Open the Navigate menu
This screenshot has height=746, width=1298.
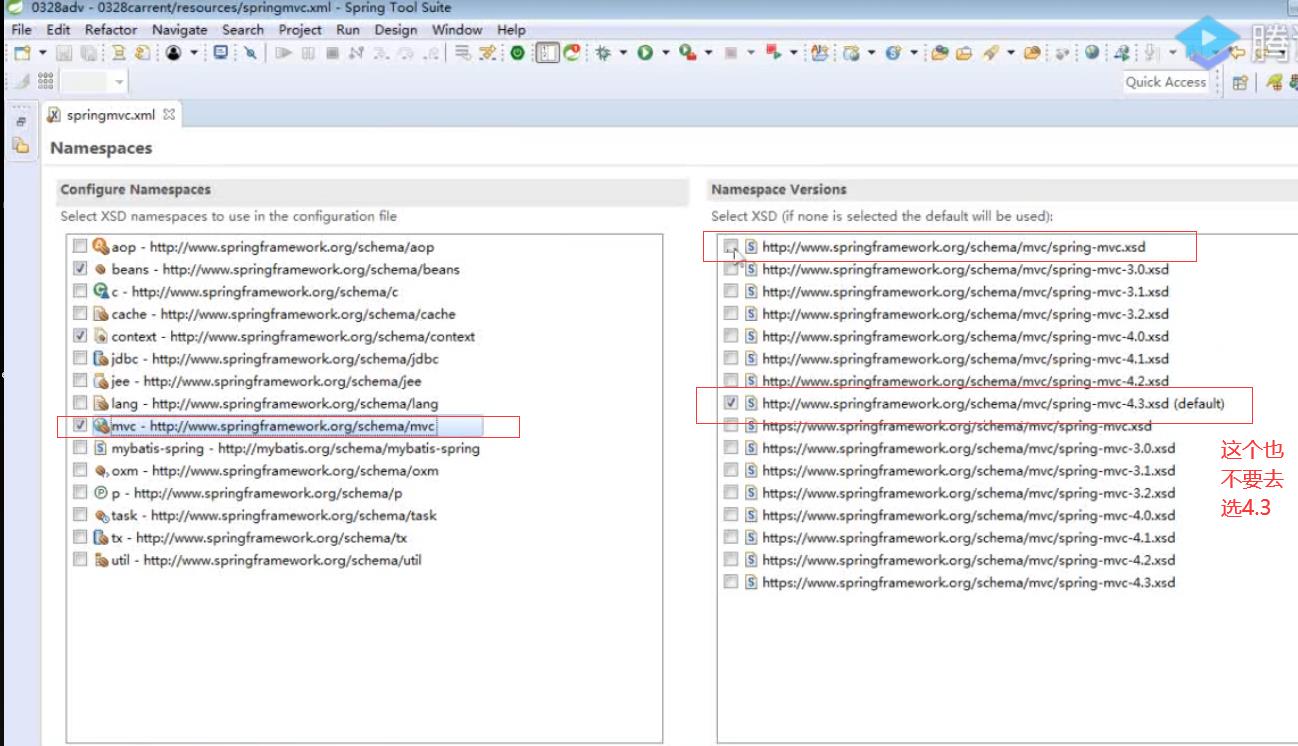pos(180,30)
